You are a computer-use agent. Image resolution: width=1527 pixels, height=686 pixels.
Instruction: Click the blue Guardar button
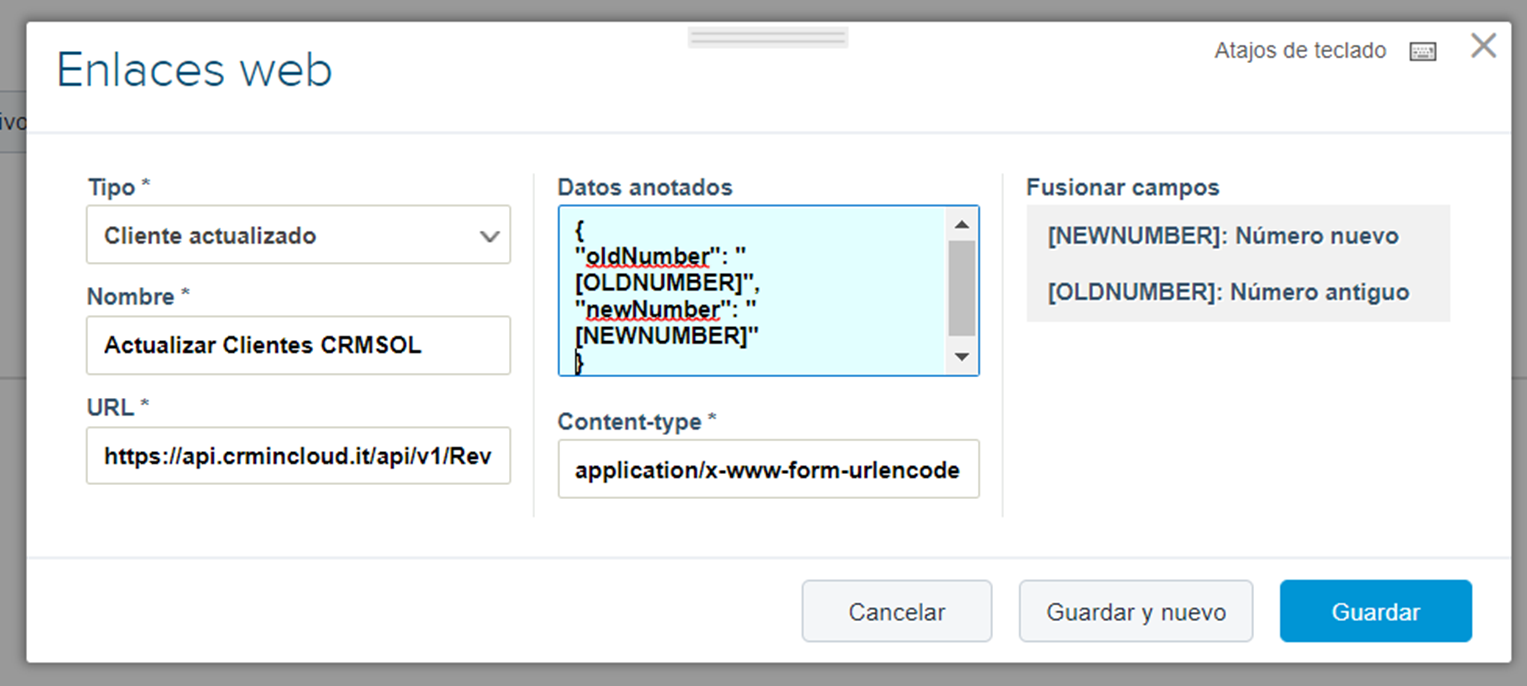pos(1376,611)
